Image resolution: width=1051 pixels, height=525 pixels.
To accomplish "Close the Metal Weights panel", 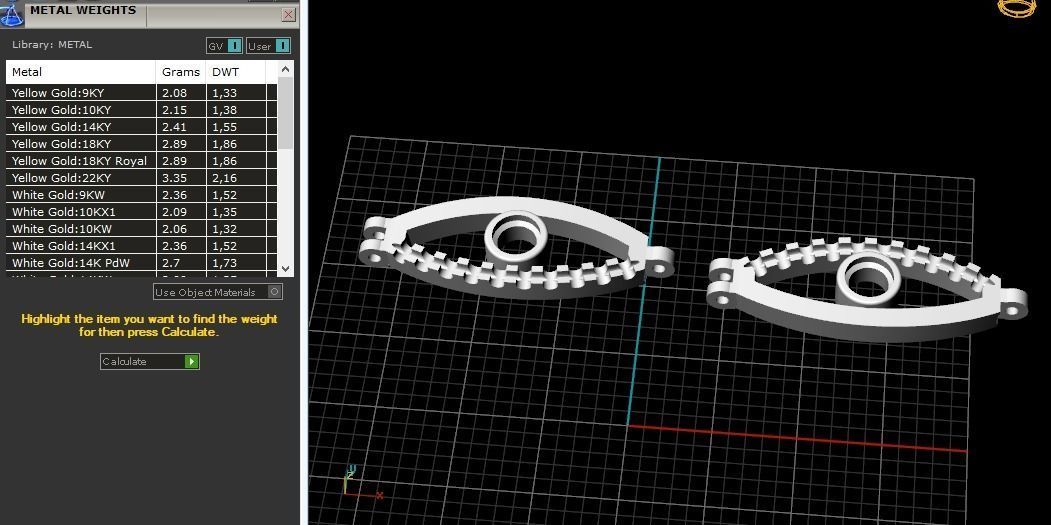I will (x=289, y=15).
